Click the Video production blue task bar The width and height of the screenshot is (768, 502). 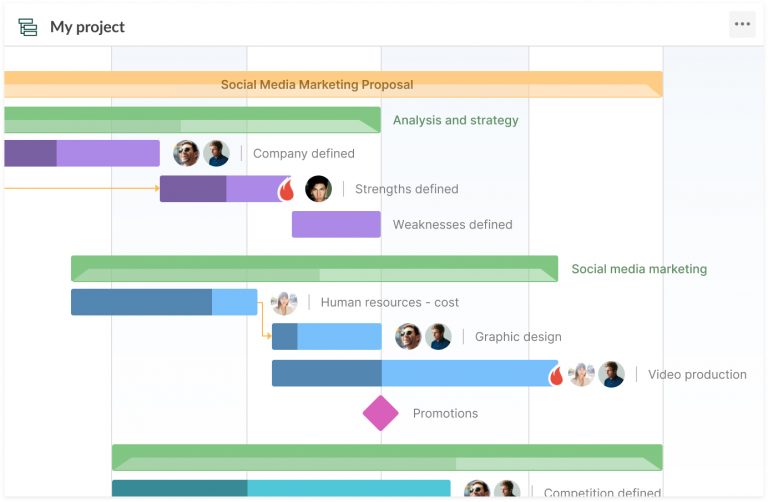click(414, 374)
